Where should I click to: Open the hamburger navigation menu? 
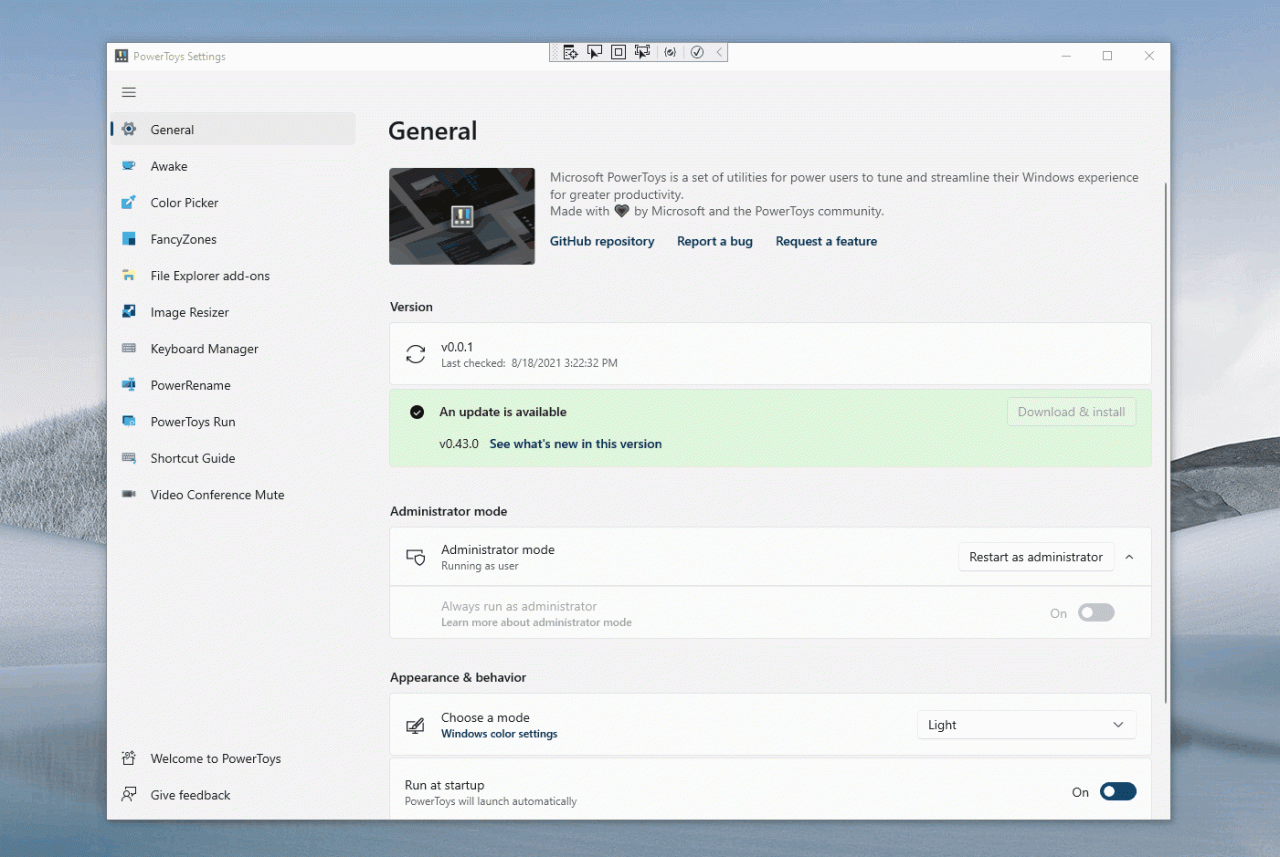click(x=129, y=92)
